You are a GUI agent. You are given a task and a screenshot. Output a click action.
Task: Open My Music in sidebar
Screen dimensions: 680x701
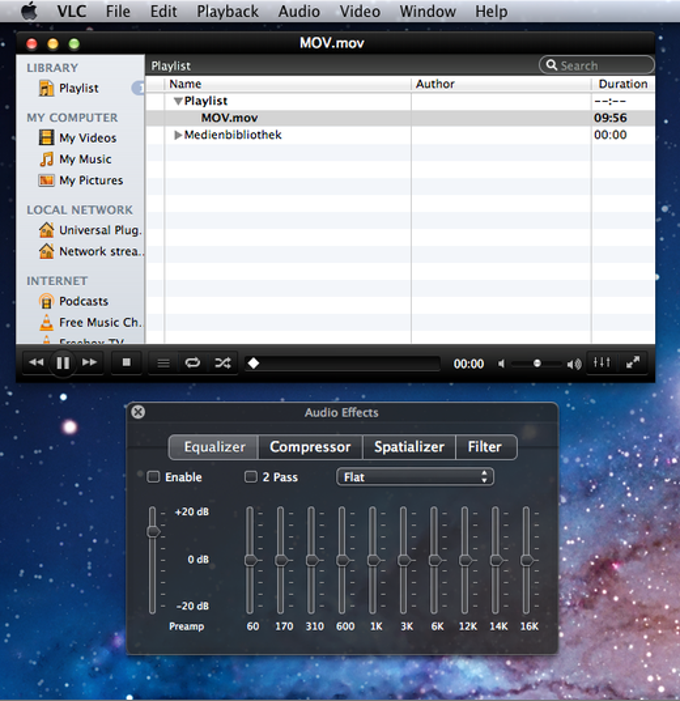75,159
